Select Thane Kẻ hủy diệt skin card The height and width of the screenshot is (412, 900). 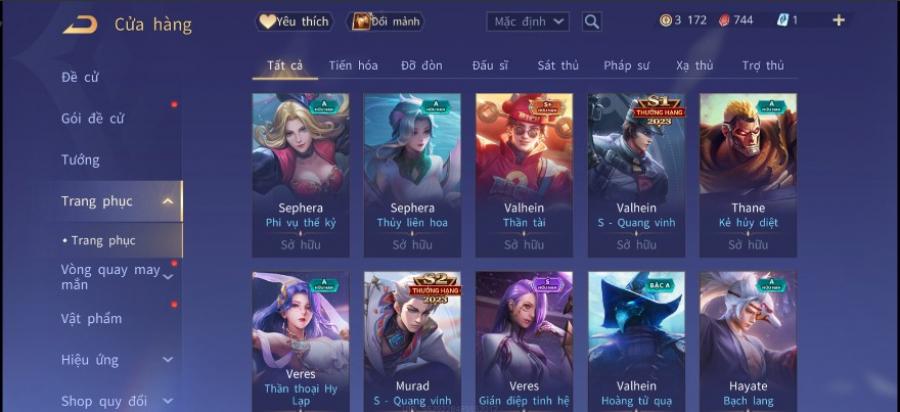[x=748, y=175]
